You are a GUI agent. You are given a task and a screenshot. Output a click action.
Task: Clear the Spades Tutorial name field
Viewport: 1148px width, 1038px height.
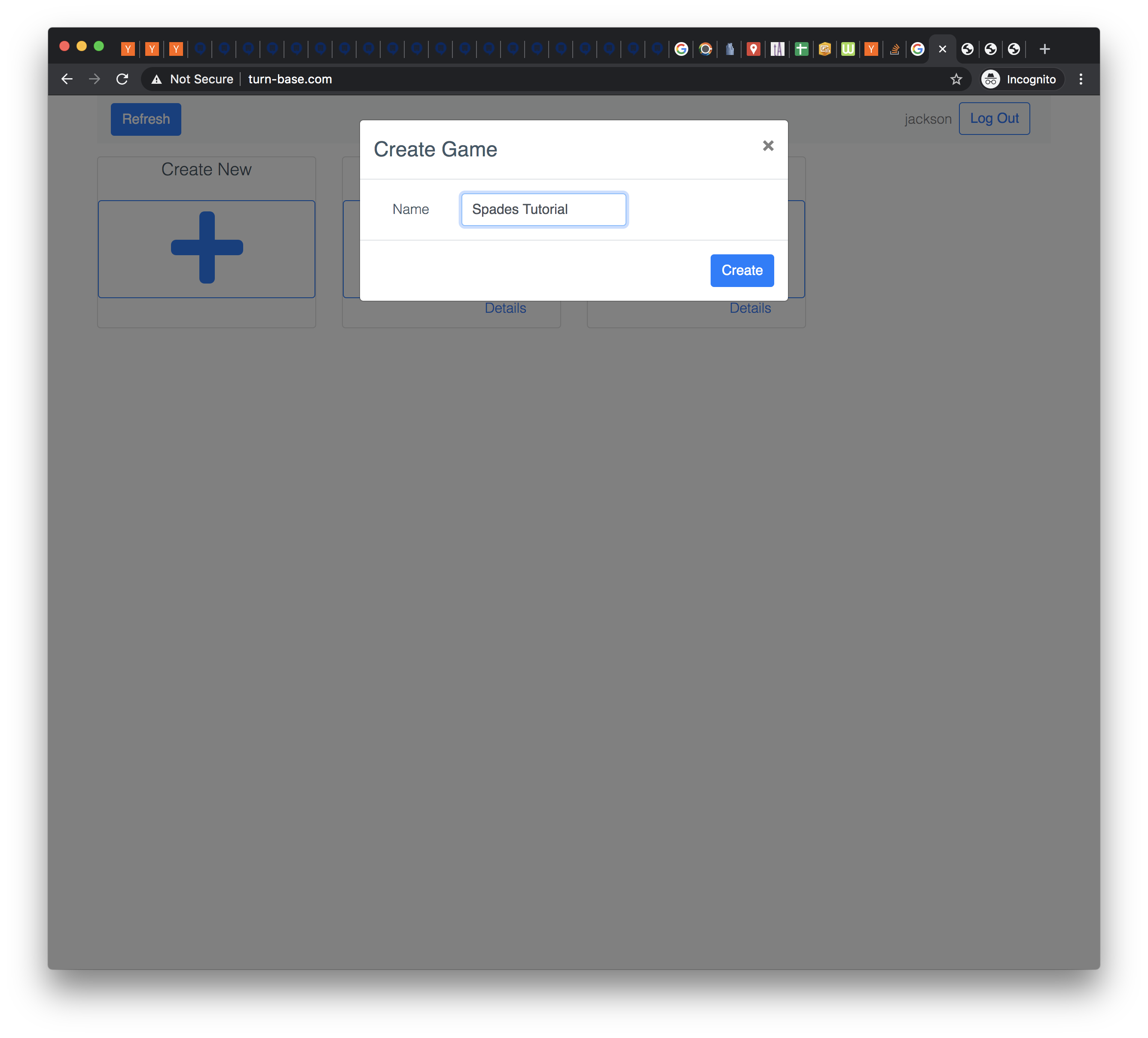tap(544, 209)
